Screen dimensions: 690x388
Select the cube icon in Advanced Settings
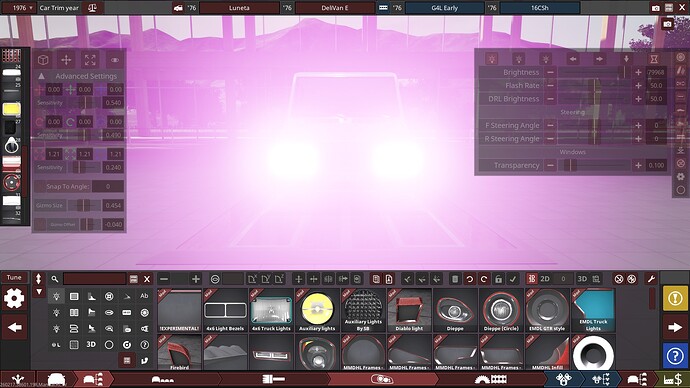[43, 60]
